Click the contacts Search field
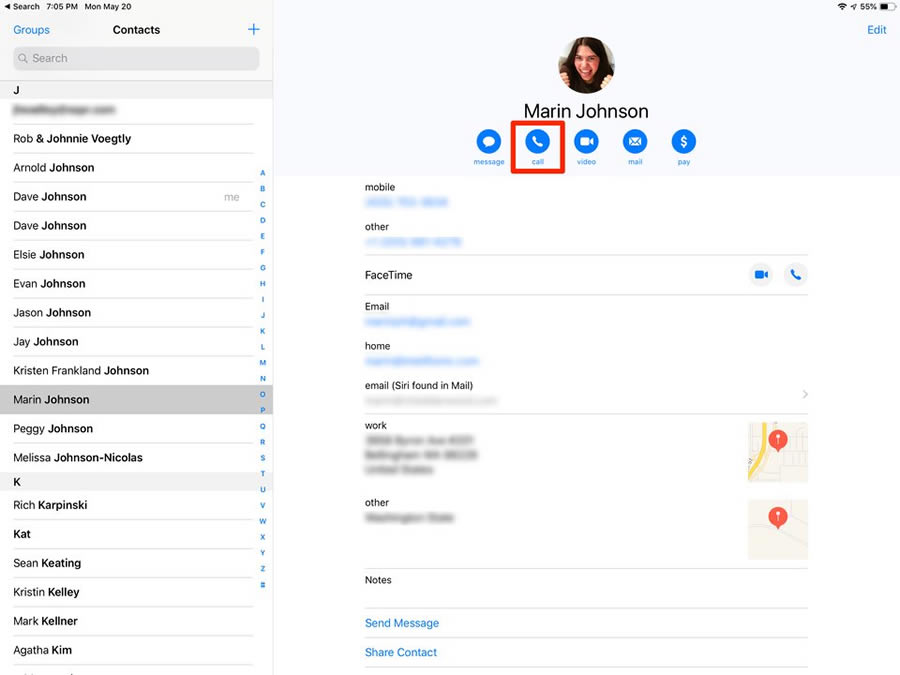Image resolution: width=900 pixels, height=675 pixels. point(136,59)
